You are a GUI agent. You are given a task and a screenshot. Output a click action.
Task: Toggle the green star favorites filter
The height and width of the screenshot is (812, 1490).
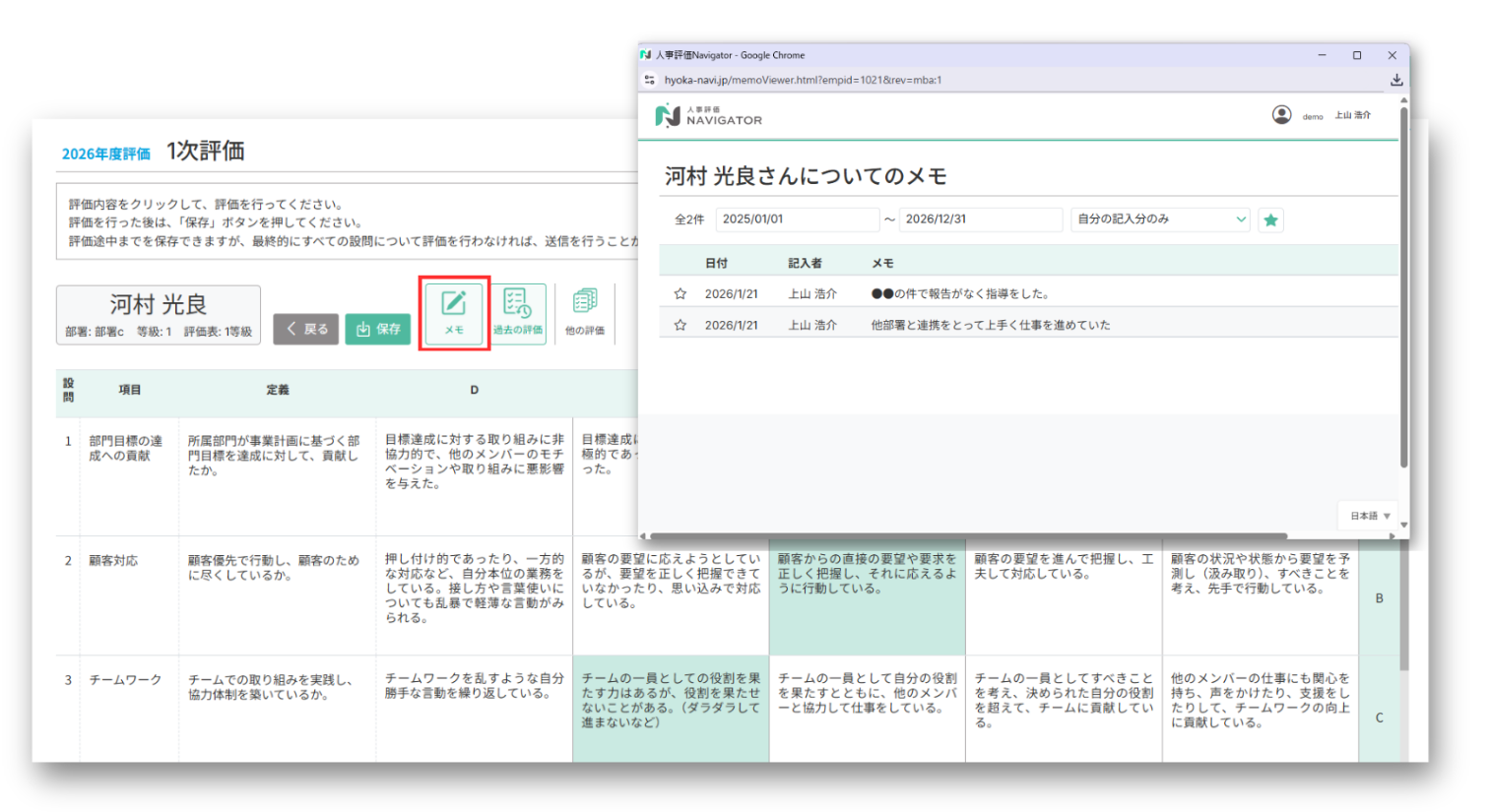(1270, 219)
